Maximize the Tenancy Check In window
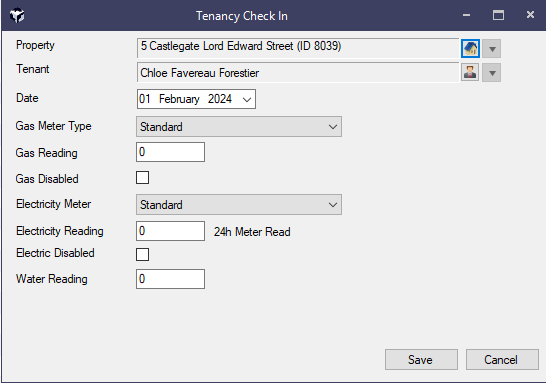546x383 pixels. (x=498, y=15)
